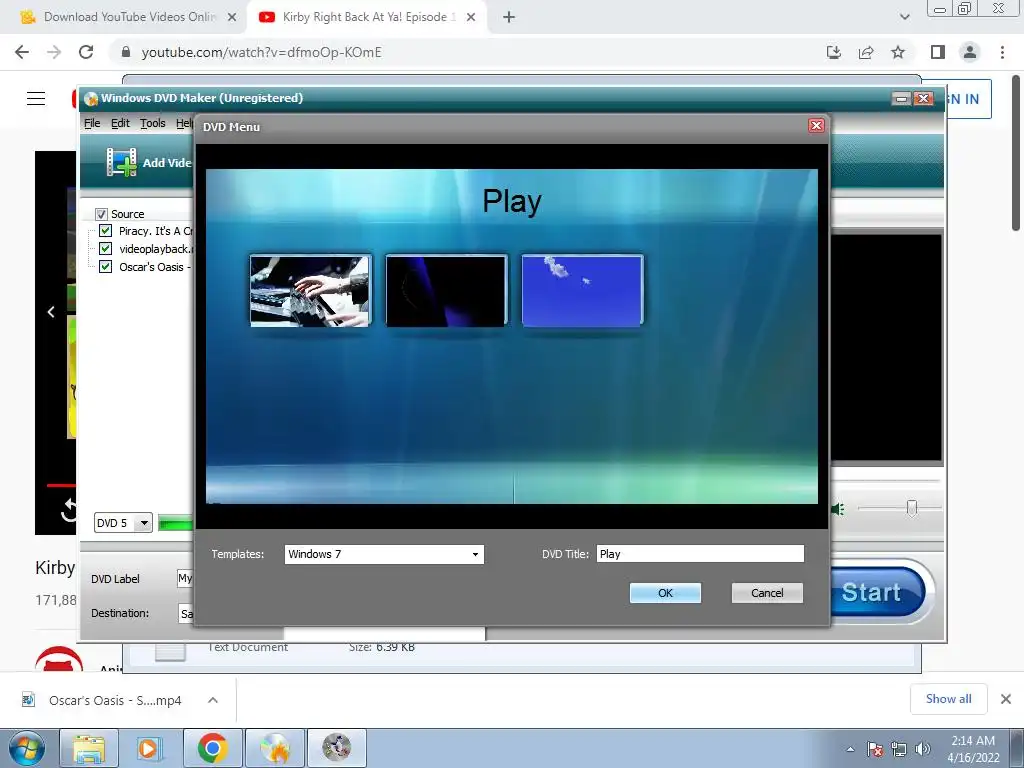Click the previous arrow on YouTube player

point(51,312)
